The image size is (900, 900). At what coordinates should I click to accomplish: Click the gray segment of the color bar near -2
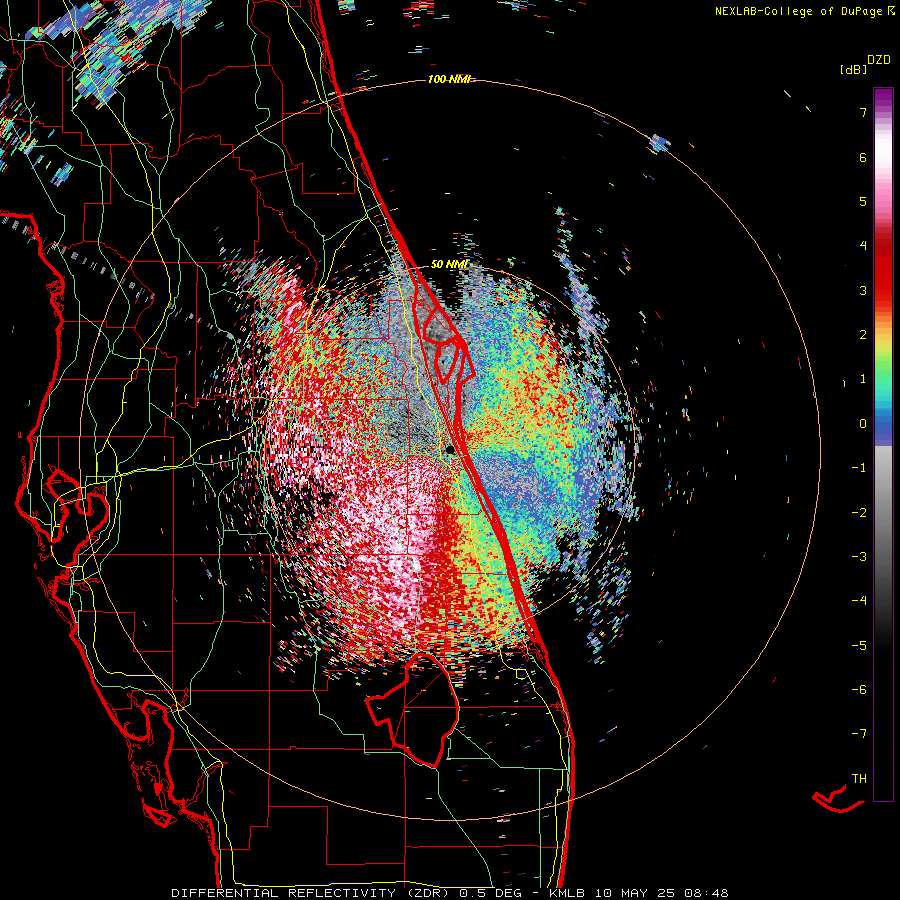tap(883, 512)
